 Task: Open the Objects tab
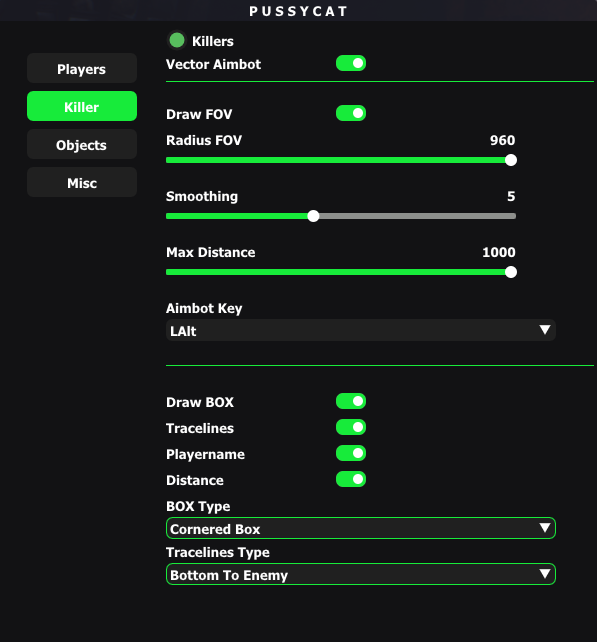click(x=82, y=144)
